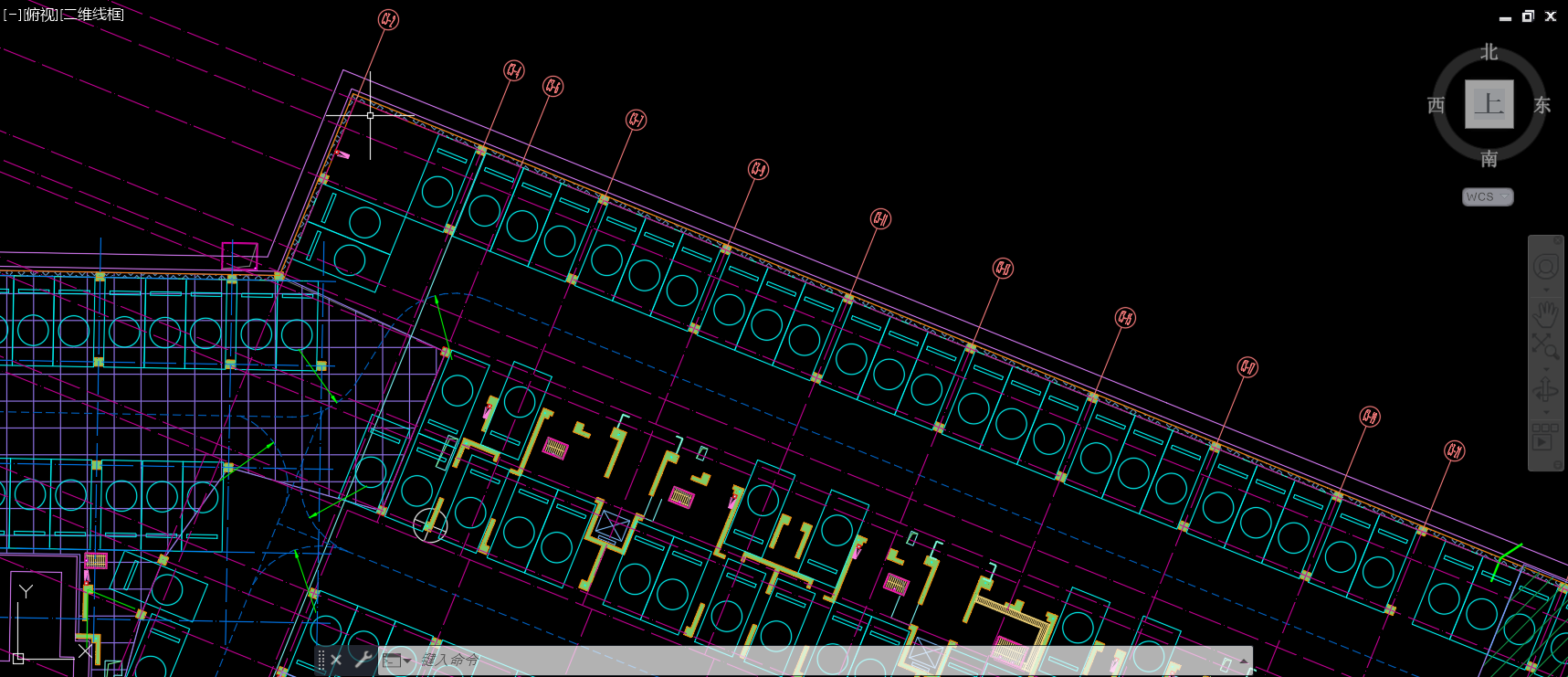Activate the Pan hand tool

tap(1545, 315)
